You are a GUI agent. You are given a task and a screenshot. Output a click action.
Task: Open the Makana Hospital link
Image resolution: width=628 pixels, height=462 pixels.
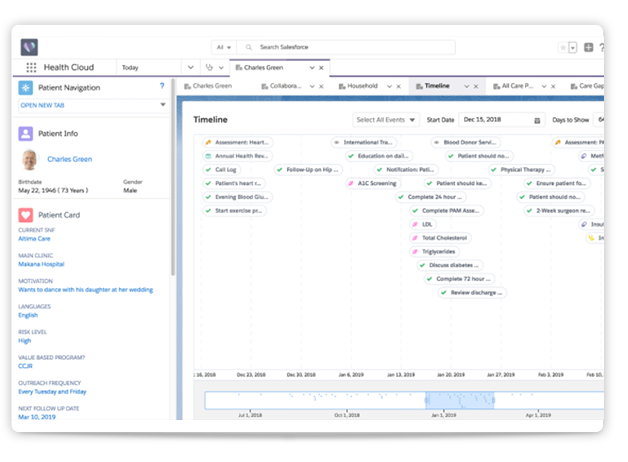click(41, 264)
